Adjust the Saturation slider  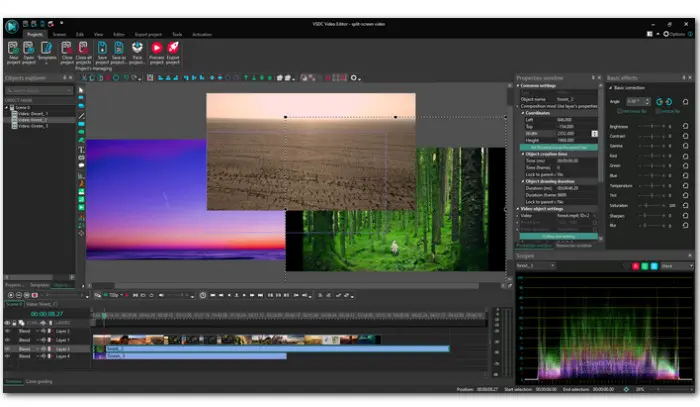652,205
